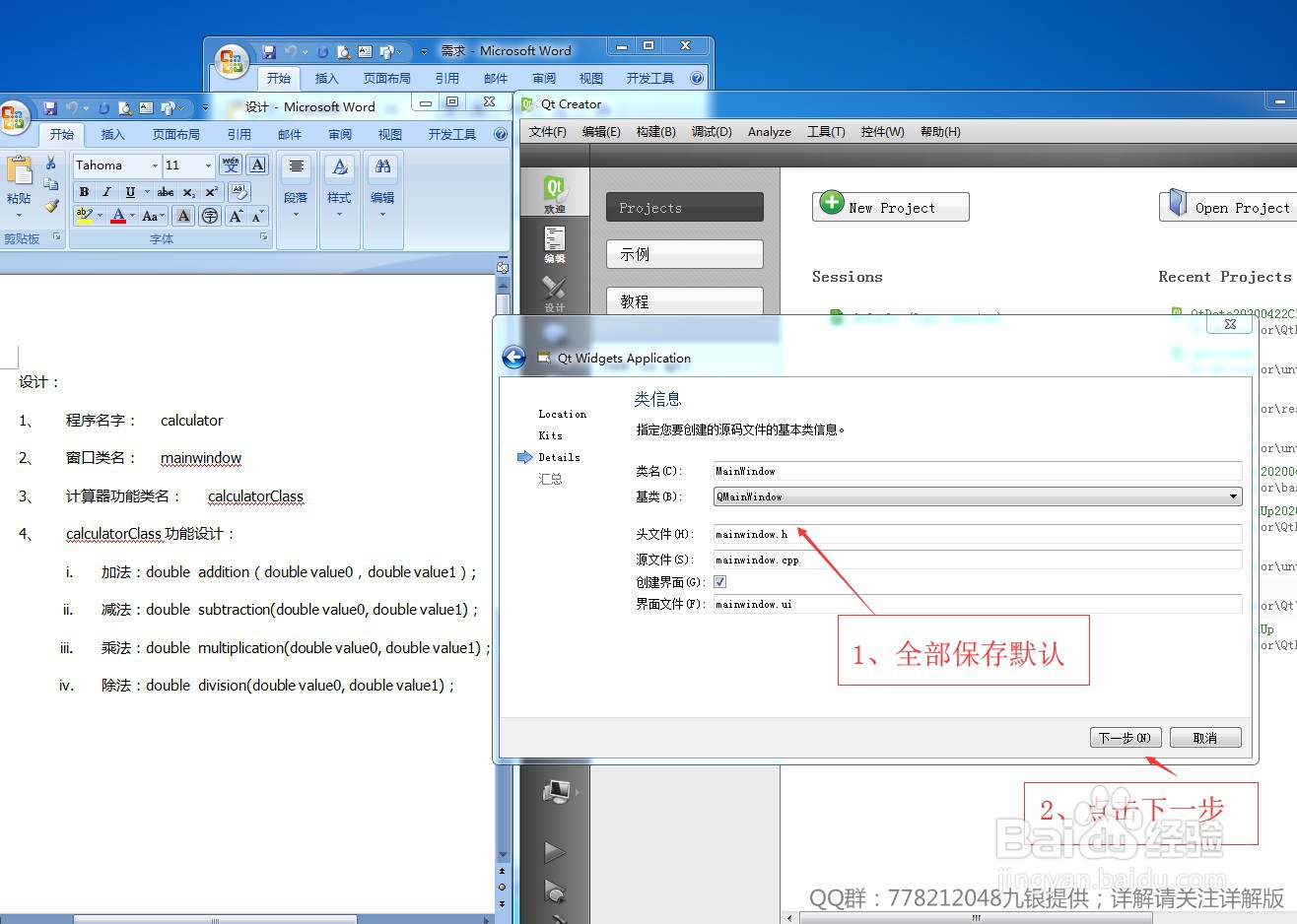Click into 界面文件 mainwindow.ui field

click(978, 604)
